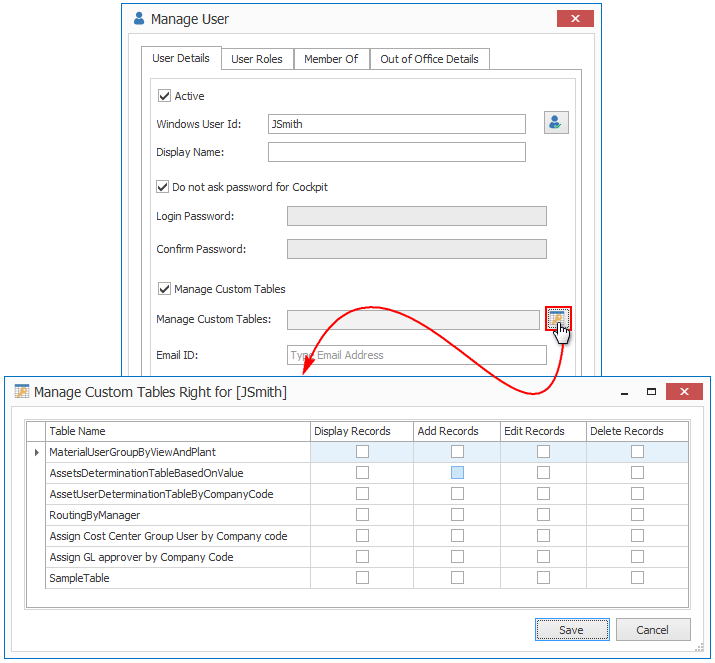Toggle Do not ask password for Cockpit
The height and width of the screenshot is (663, 715).
click(x=163, y=187)
